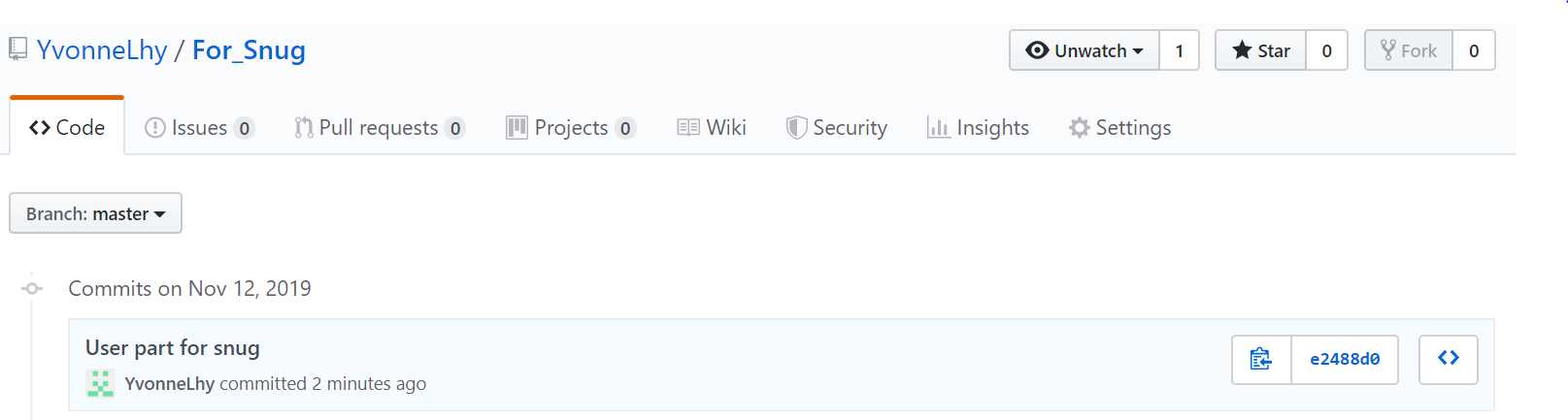Open the For_Snug repository link

pyautogui.click(x=249, y=49)
